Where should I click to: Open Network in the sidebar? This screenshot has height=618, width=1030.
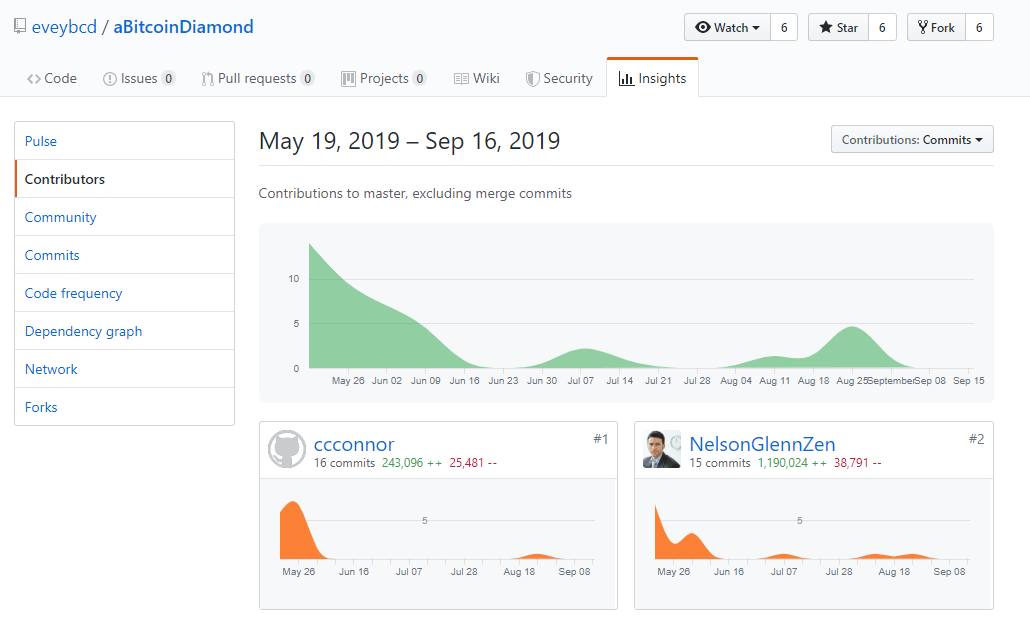coord(125,370)
